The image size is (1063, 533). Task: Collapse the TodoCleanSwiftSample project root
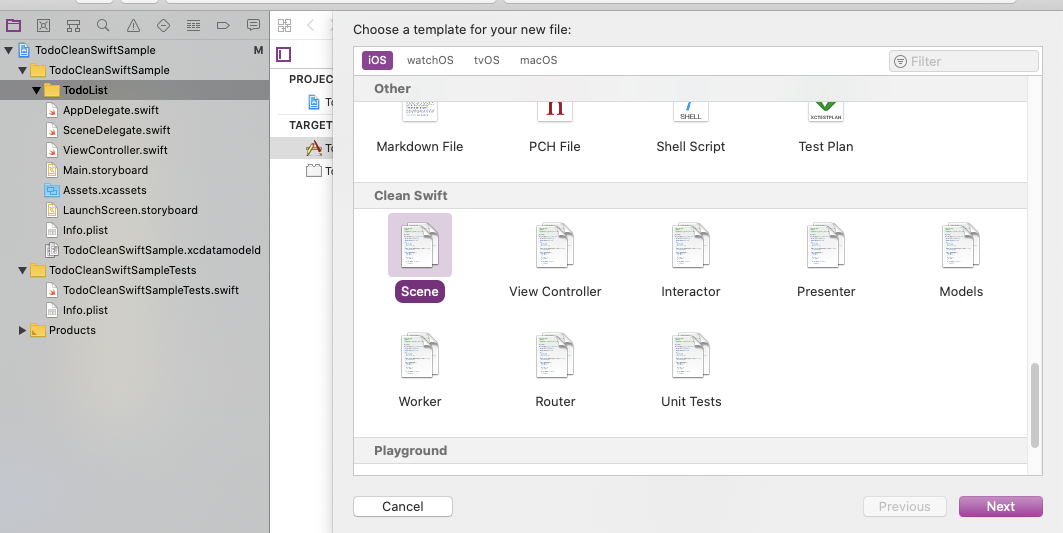click(x=9, y=50)
